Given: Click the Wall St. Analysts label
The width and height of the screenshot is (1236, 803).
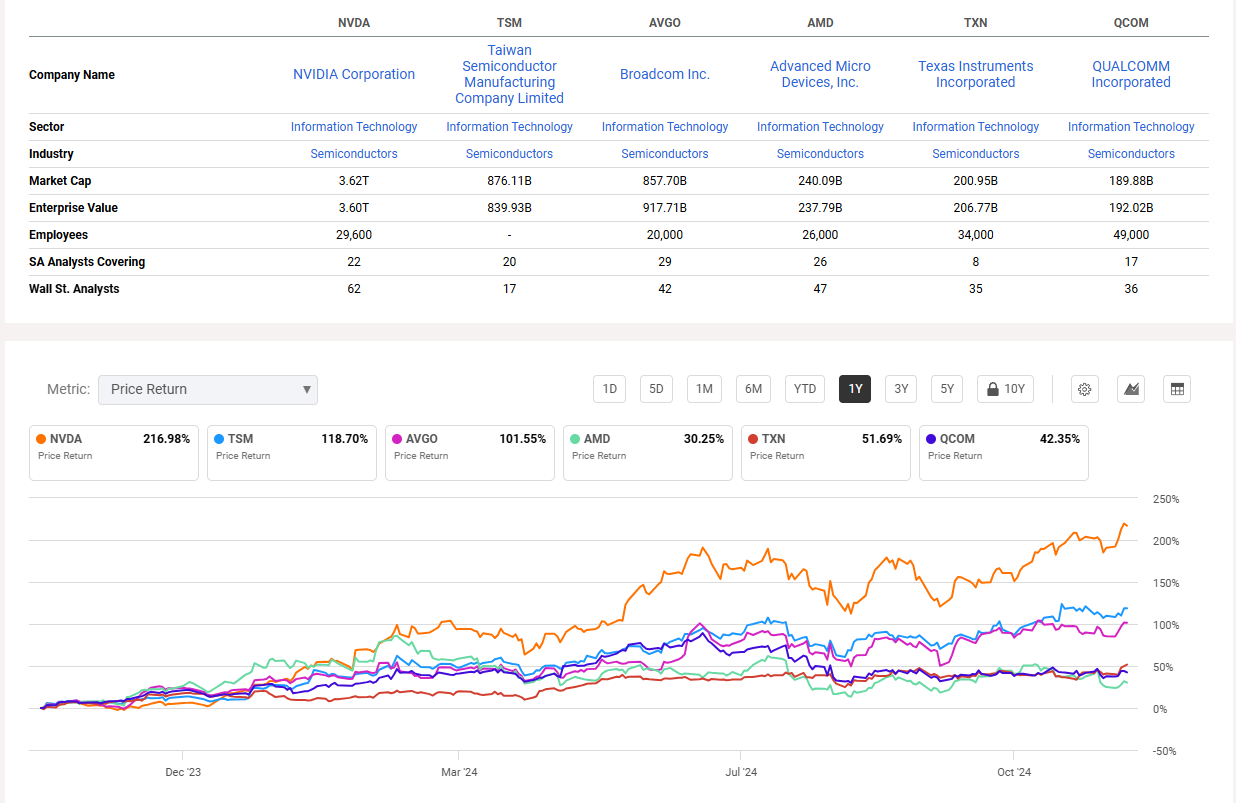Looking at the screenshot, I should (x=74, y=289).
